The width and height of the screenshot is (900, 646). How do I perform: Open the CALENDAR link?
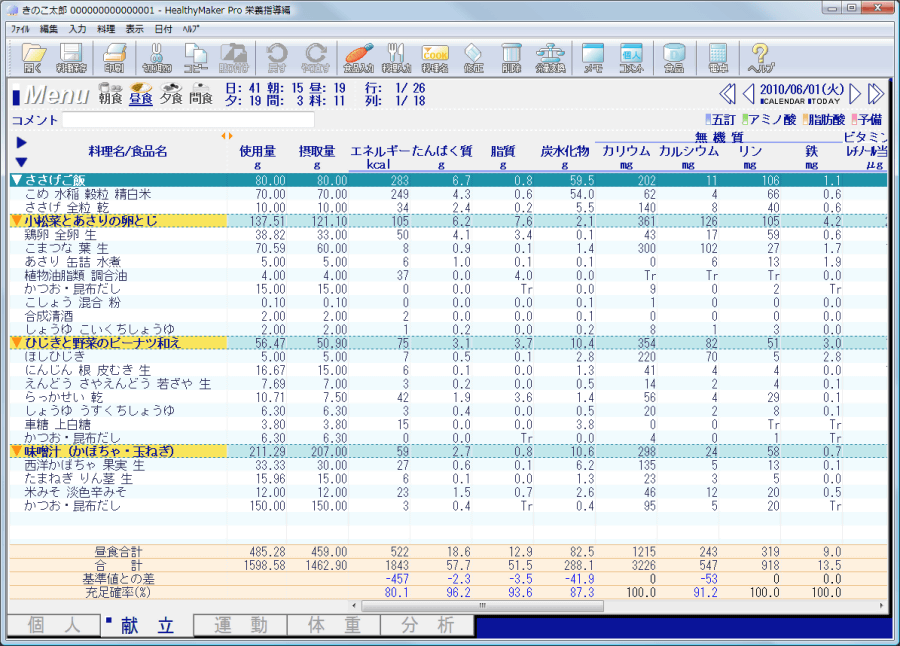[782, 102]
